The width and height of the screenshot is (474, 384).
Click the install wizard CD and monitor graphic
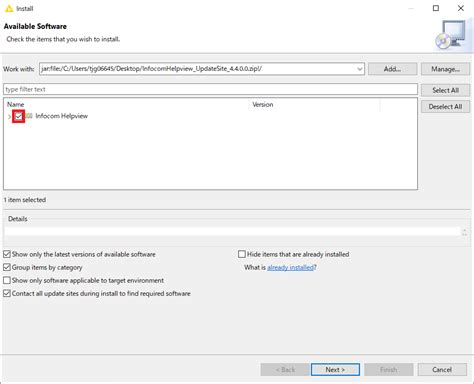[451, 35]
